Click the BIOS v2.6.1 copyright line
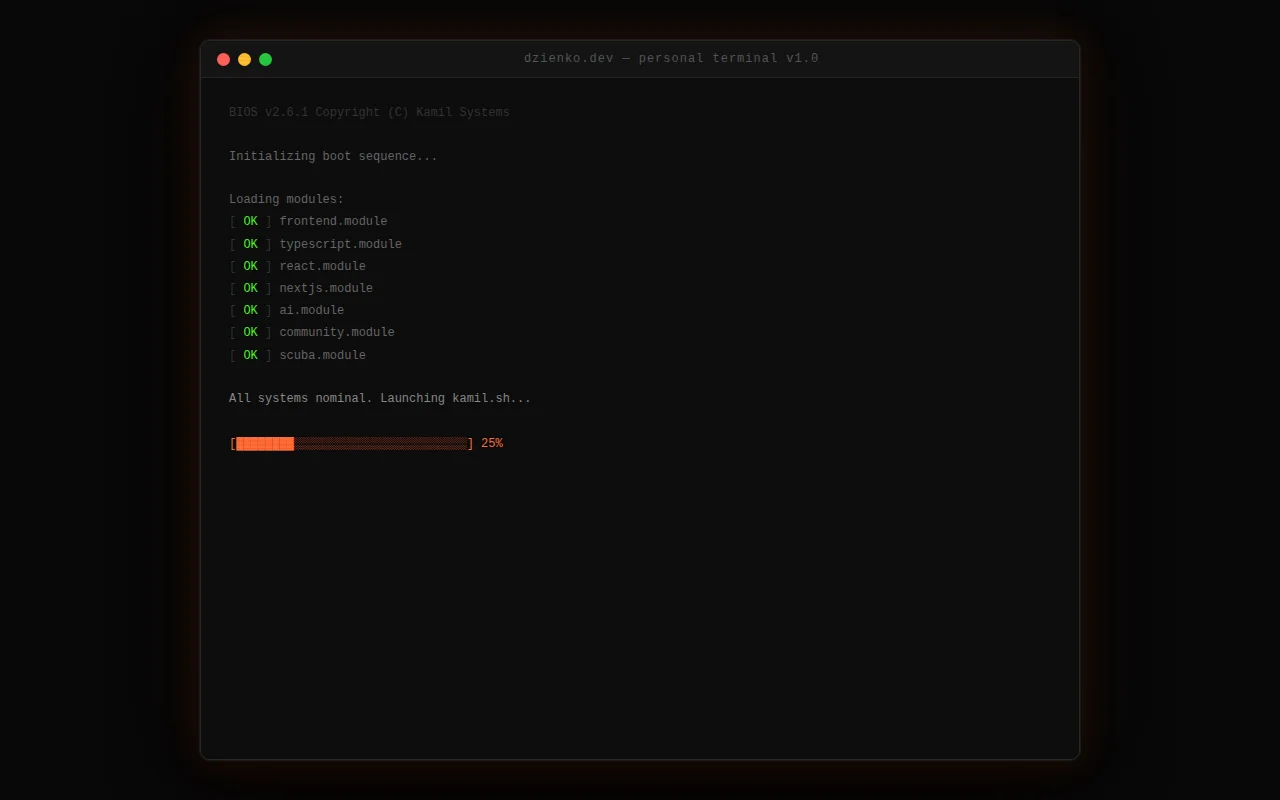This screenshot has height=800, width=1280. click(x=369, y=112)
